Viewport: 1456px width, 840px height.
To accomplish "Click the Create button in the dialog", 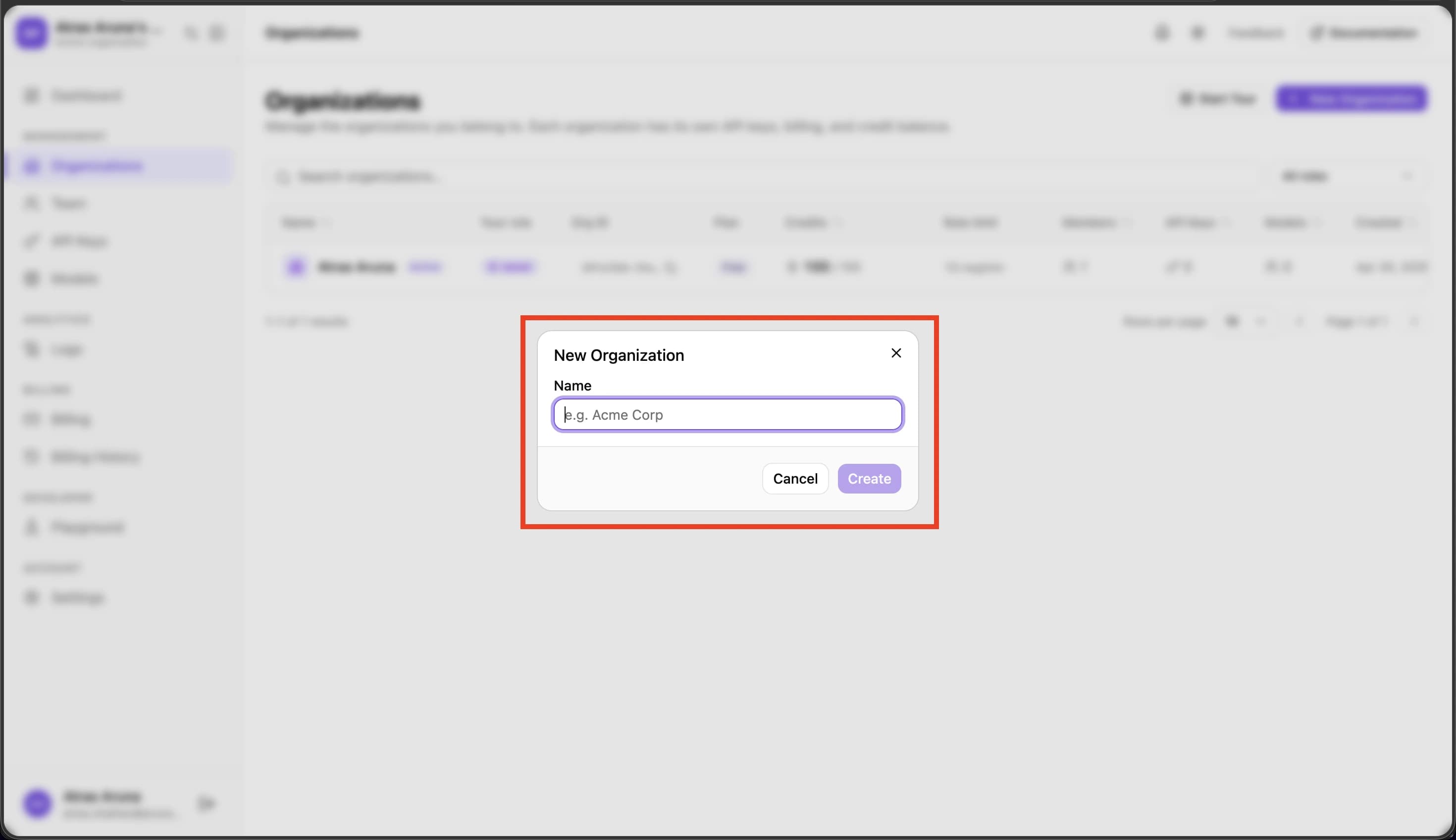I will (869, 478).
